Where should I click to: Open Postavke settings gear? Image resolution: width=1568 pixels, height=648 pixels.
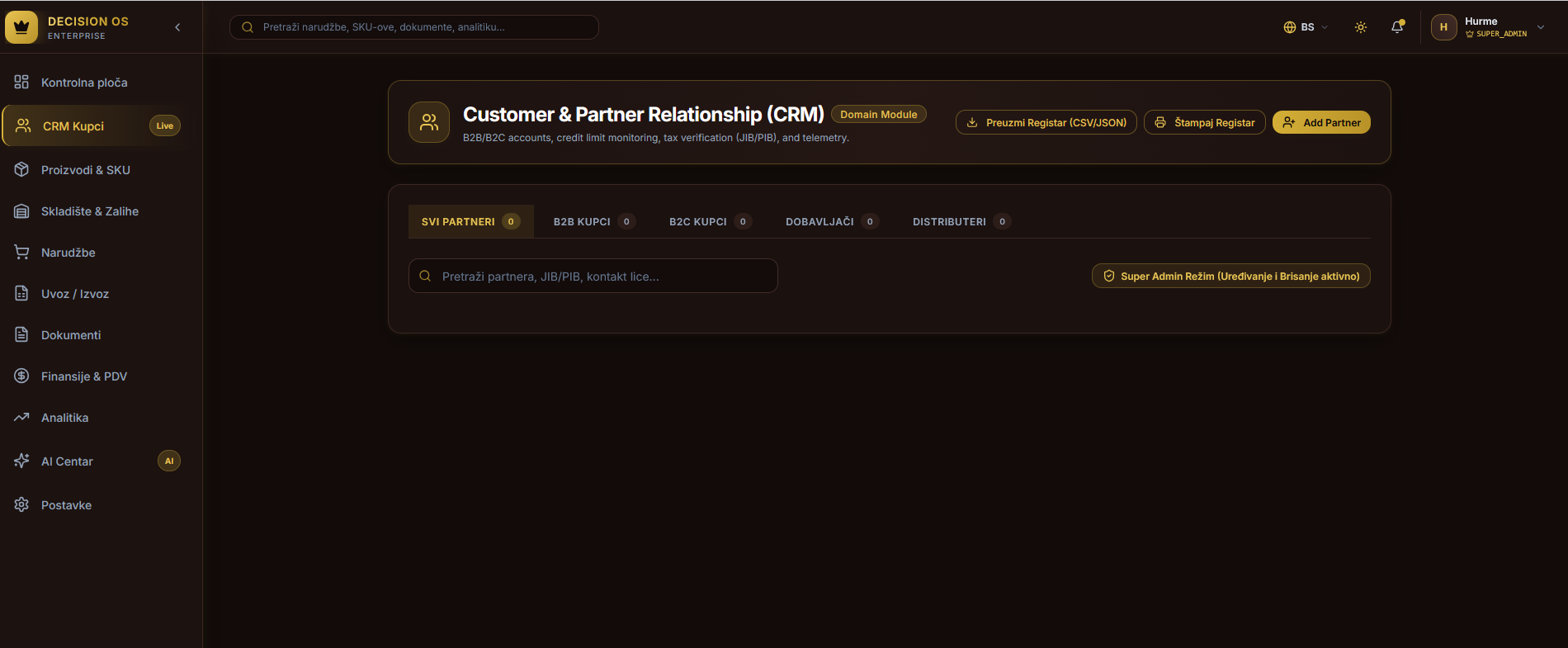click(x=22, y=505)
